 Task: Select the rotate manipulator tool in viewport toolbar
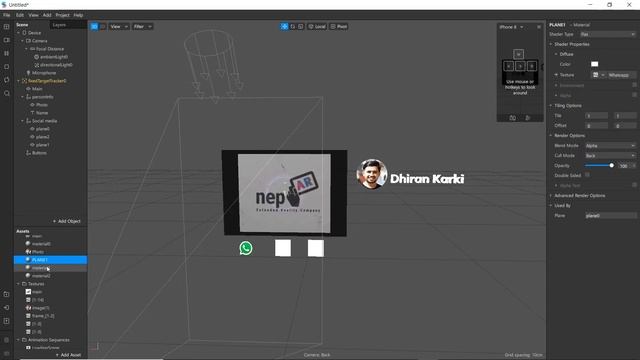[x=293, y=27]
